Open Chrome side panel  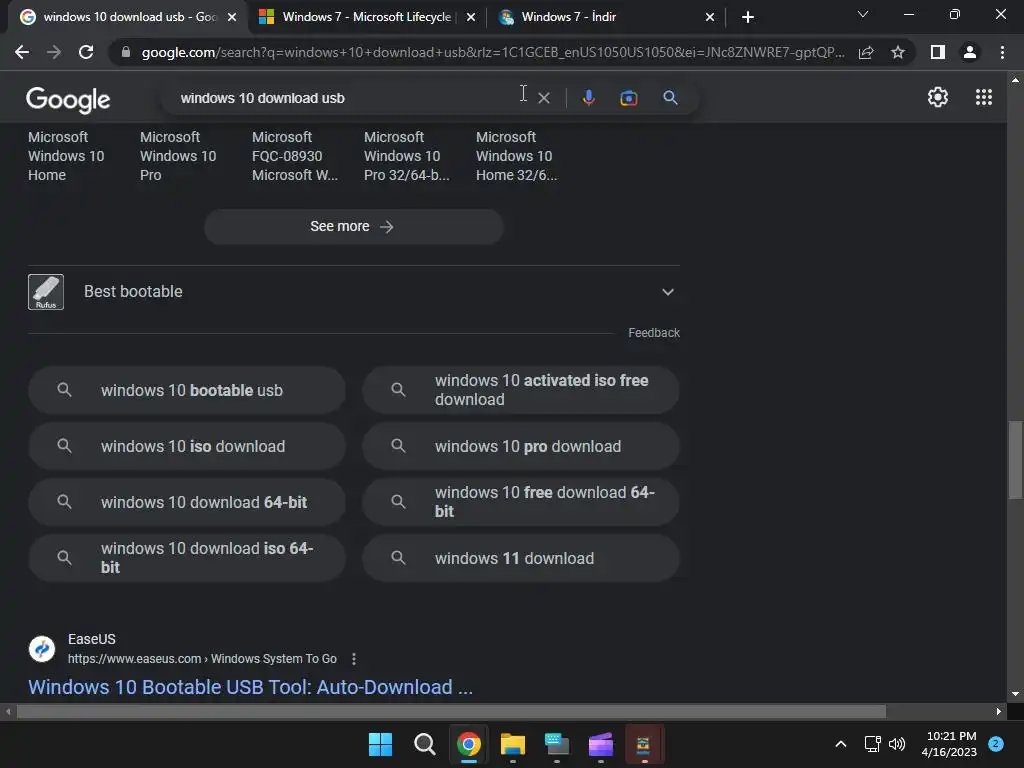(x=937, y=52)
